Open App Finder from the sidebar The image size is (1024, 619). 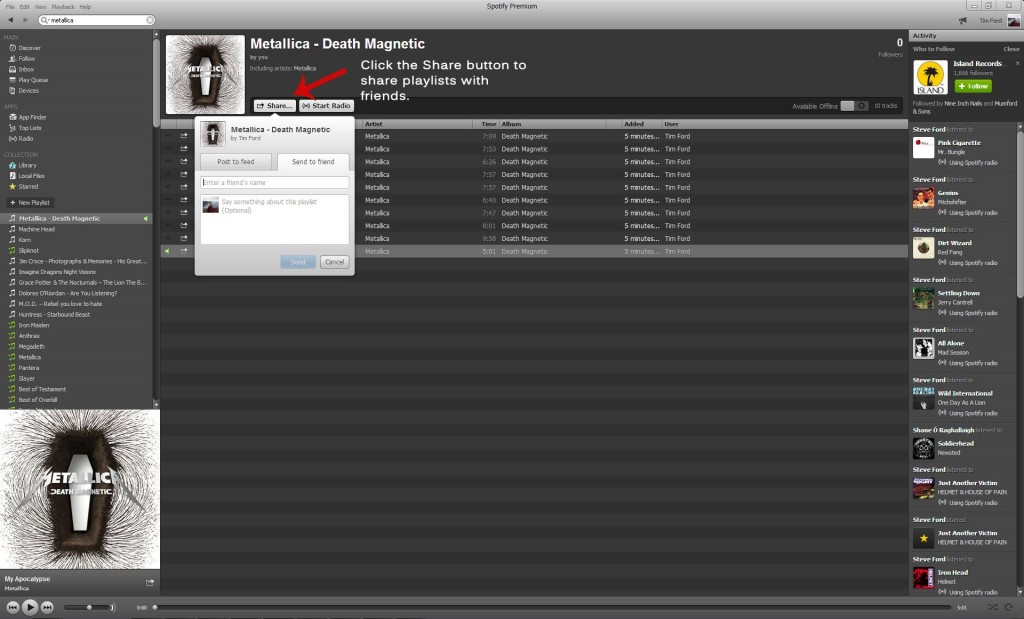coord(32,117)
